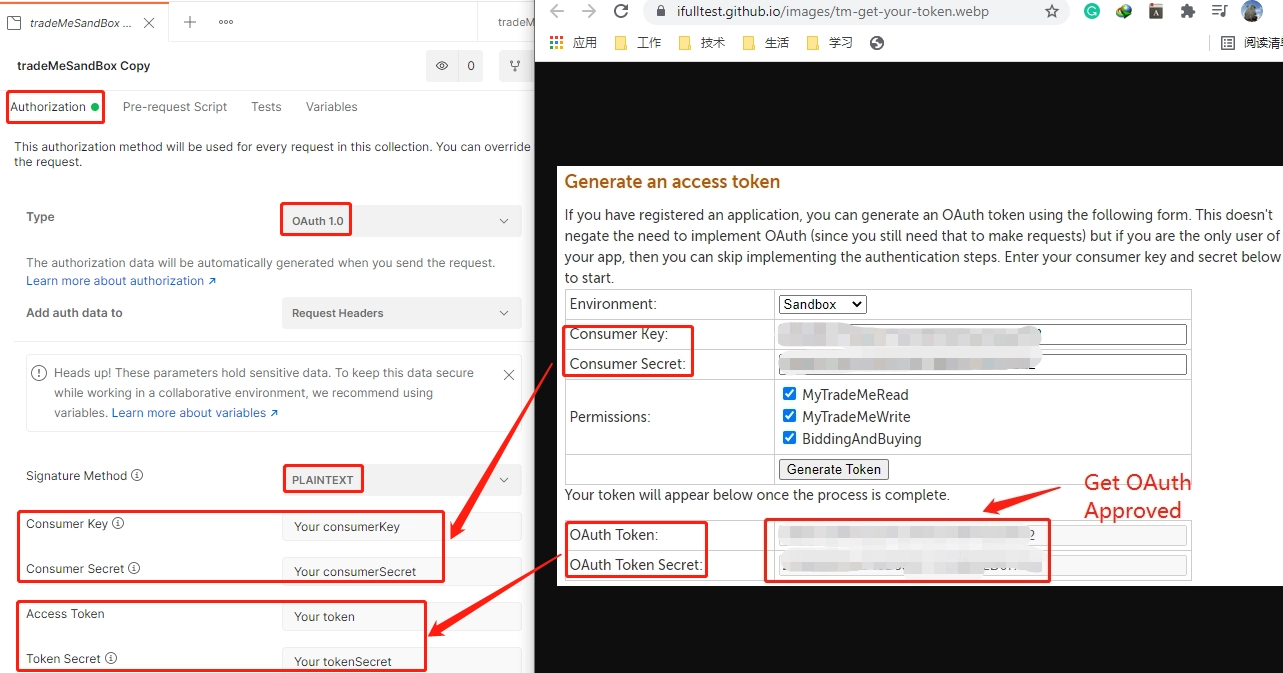Image resolution: width=1283 pixels, height=673 pixels.
Task: Open the Chrome extensions puzzle menu
Action: 1188,11
